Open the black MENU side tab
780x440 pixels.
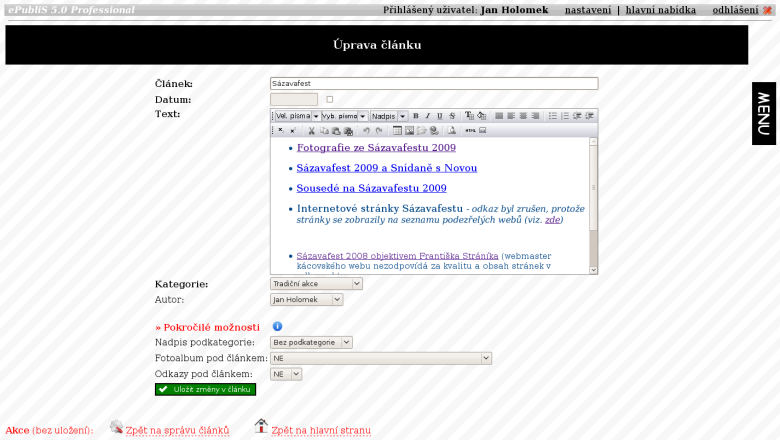tap(764, 113)
